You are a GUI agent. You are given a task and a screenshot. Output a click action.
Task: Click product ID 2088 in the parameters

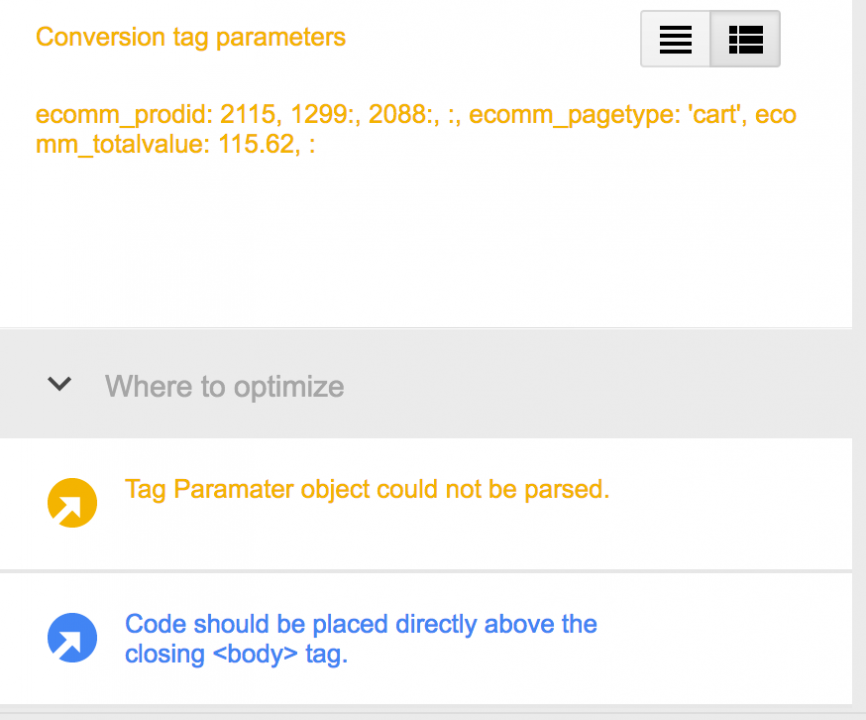(x=397, y=115)
